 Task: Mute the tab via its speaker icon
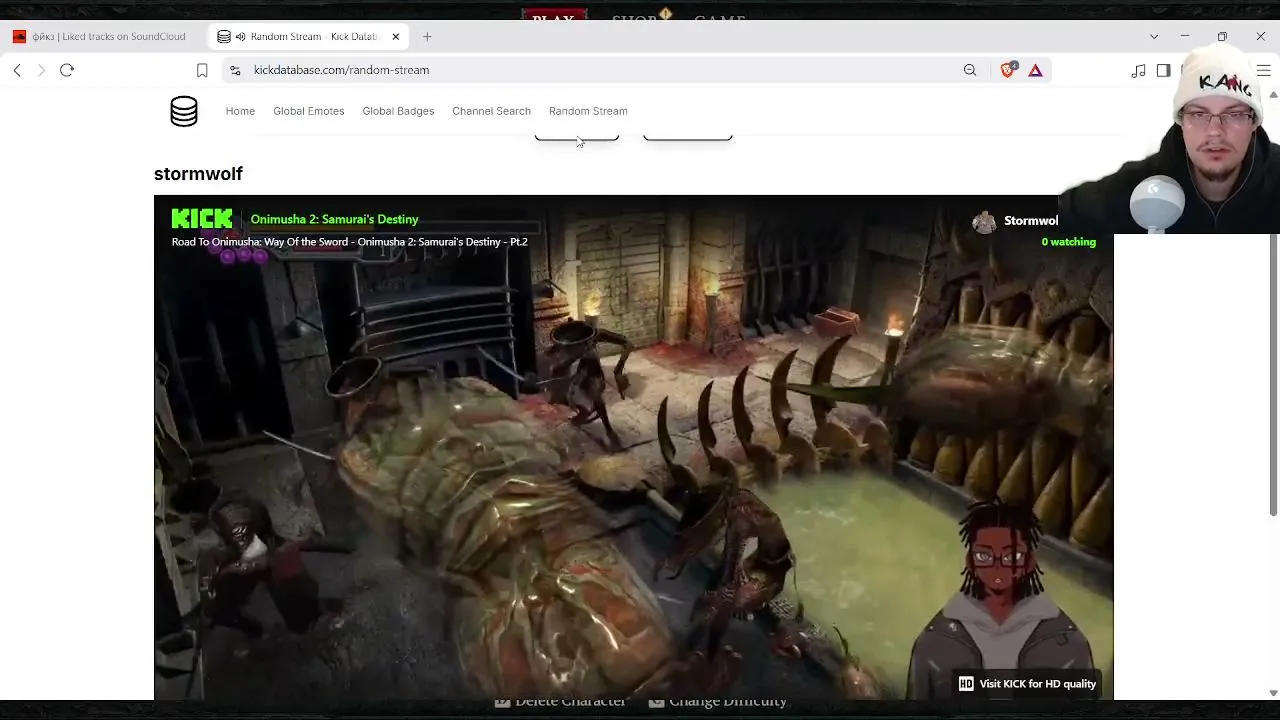pyautogui.click(x=240, y=37)
